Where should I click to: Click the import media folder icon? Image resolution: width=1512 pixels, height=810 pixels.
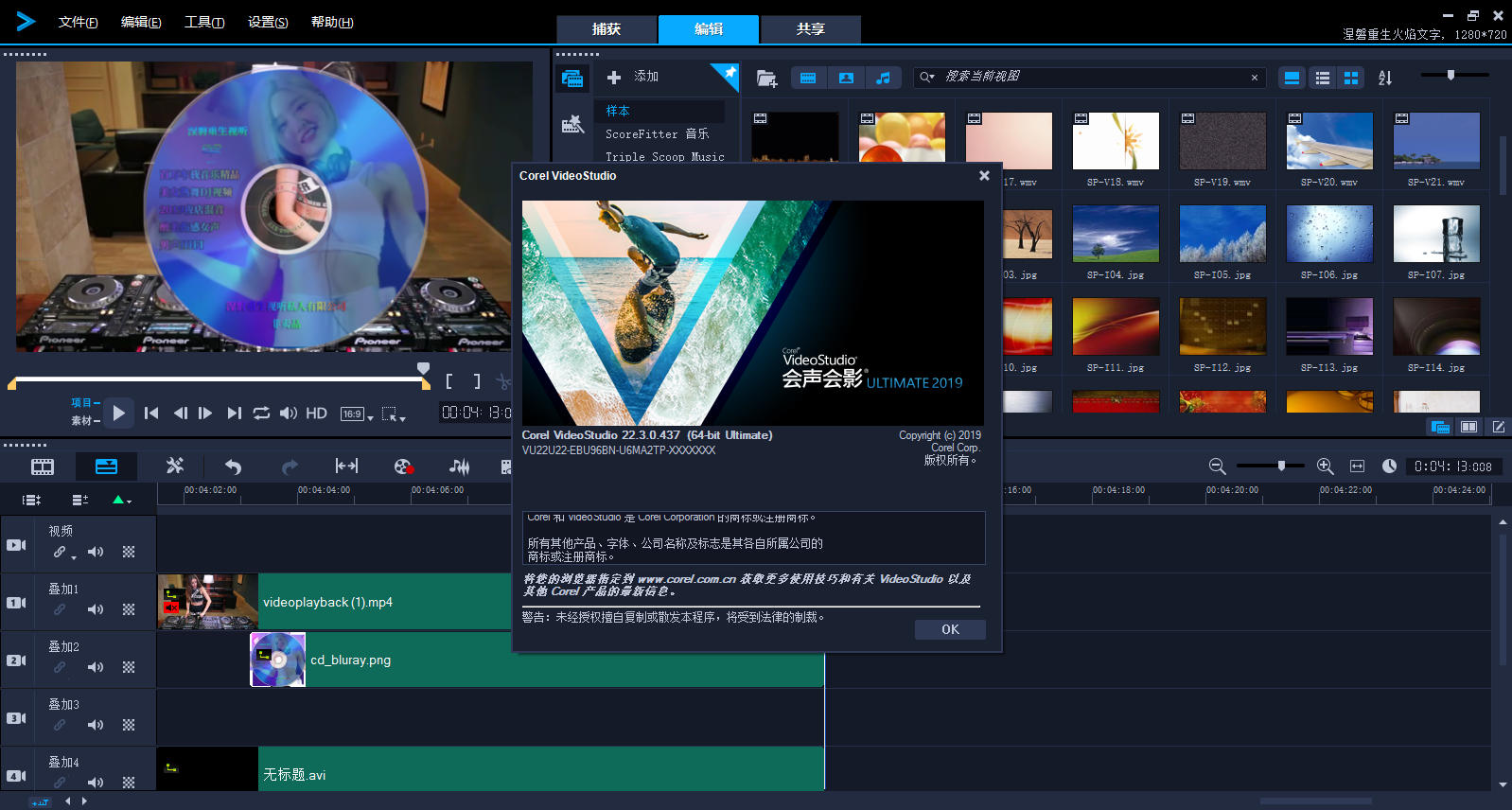tap(766, 78)
